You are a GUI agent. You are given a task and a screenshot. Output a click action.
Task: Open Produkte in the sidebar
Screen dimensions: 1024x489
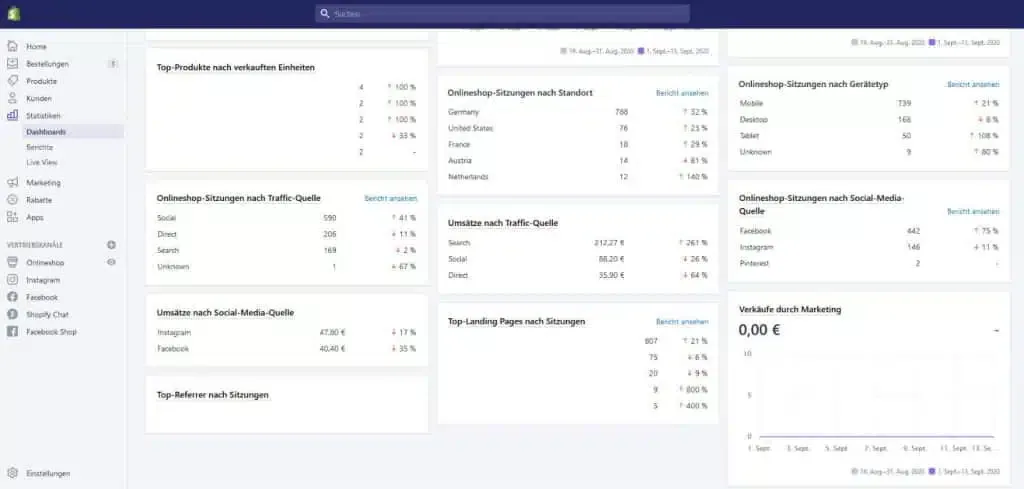point(41,81)
